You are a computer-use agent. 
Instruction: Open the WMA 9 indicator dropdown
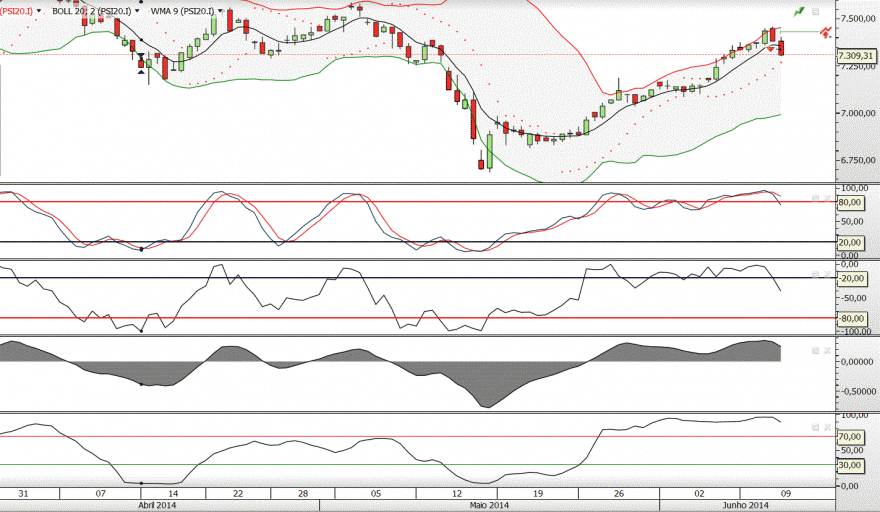(220, 11)
